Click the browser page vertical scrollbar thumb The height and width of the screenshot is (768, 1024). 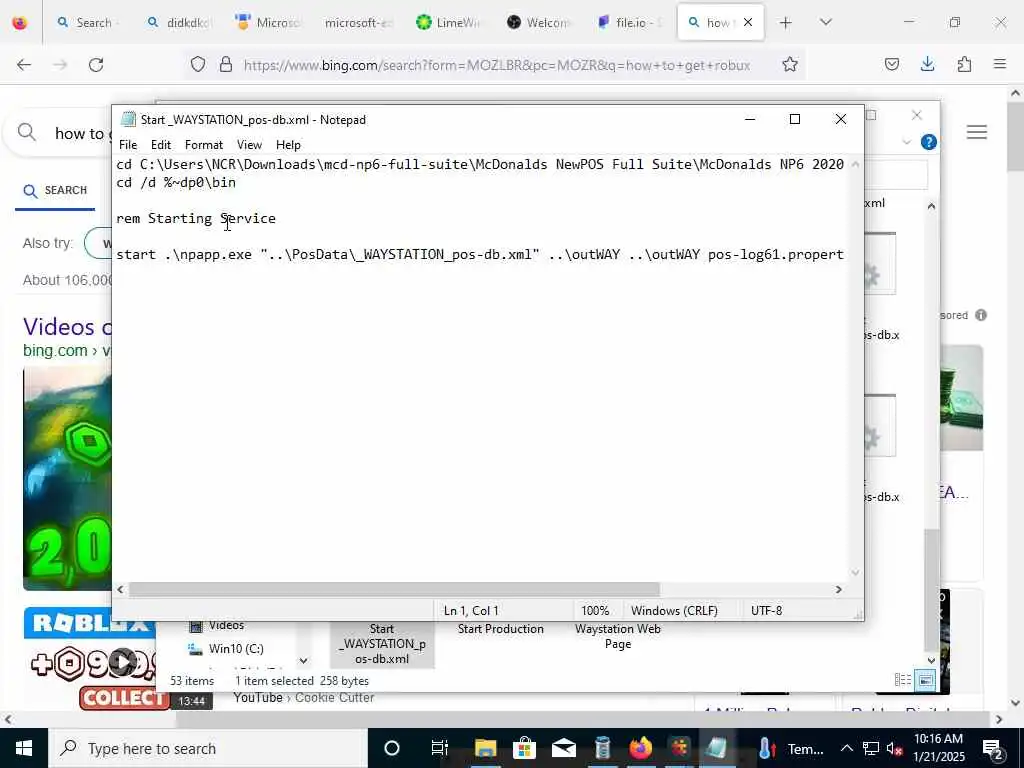pos(1015,136)
